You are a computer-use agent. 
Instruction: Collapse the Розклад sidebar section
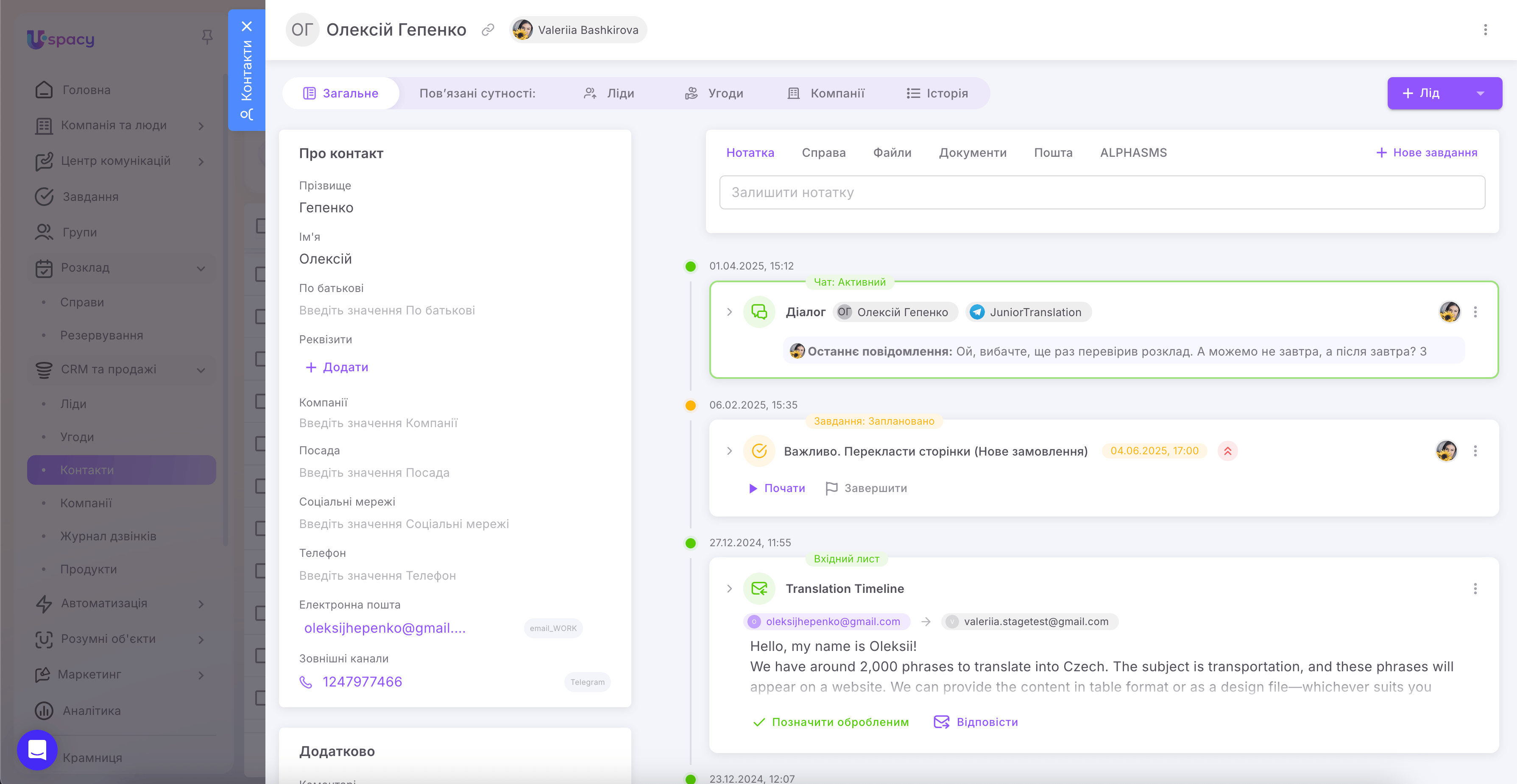[201, 268]
